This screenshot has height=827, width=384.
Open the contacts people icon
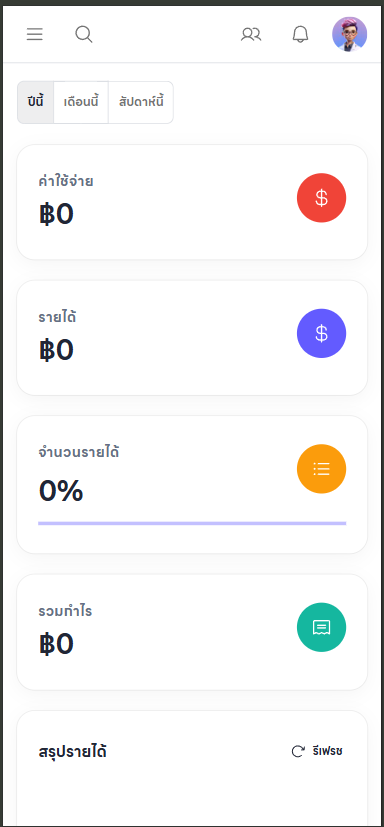click(x=251, y=35)
